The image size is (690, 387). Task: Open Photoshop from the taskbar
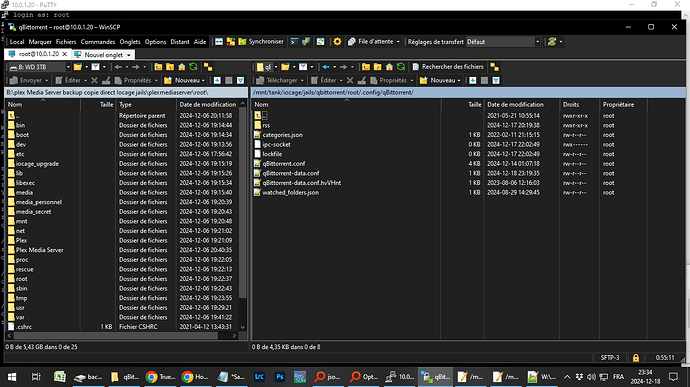click(279, 377)
